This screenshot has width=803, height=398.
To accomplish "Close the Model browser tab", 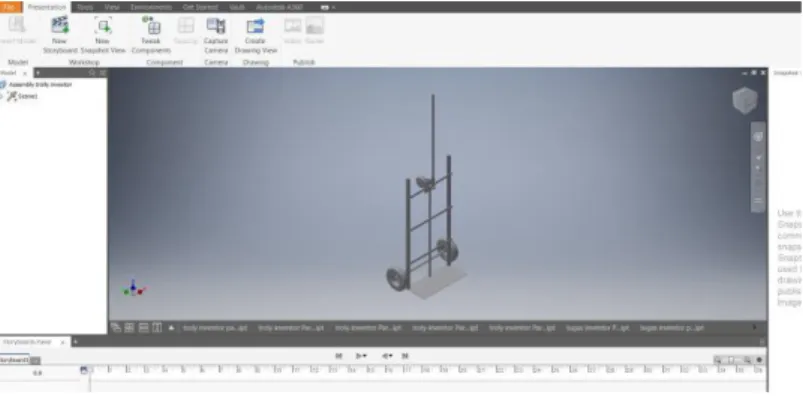I will click(x=25, y=74).
